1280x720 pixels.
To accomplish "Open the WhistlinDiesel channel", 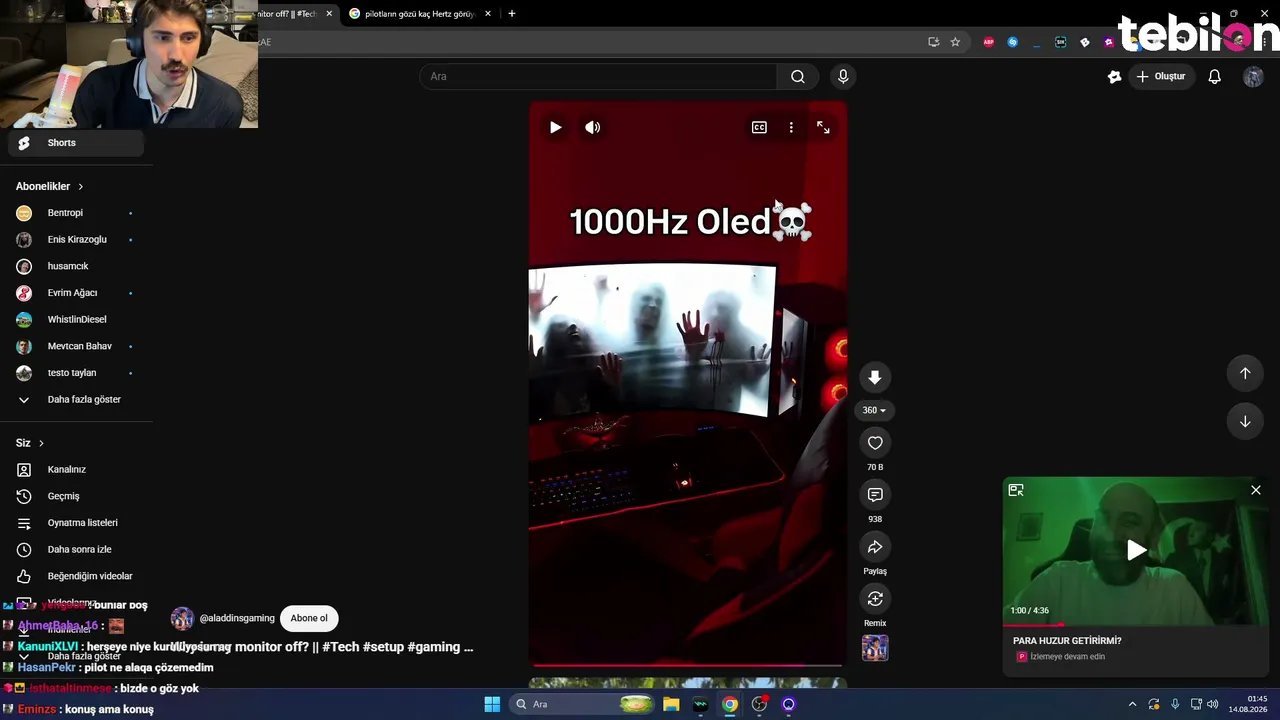I will tap(76, 319).
